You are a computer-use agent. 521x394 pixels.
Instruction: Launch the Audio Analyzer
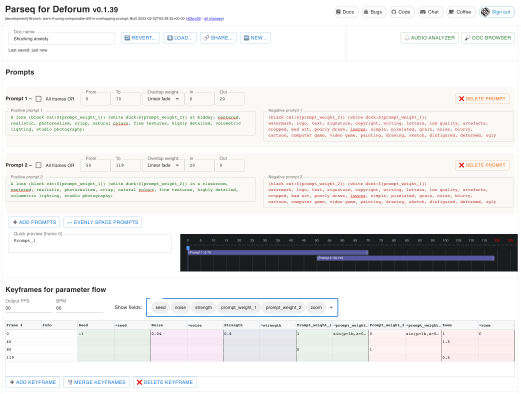coord(429,38)
